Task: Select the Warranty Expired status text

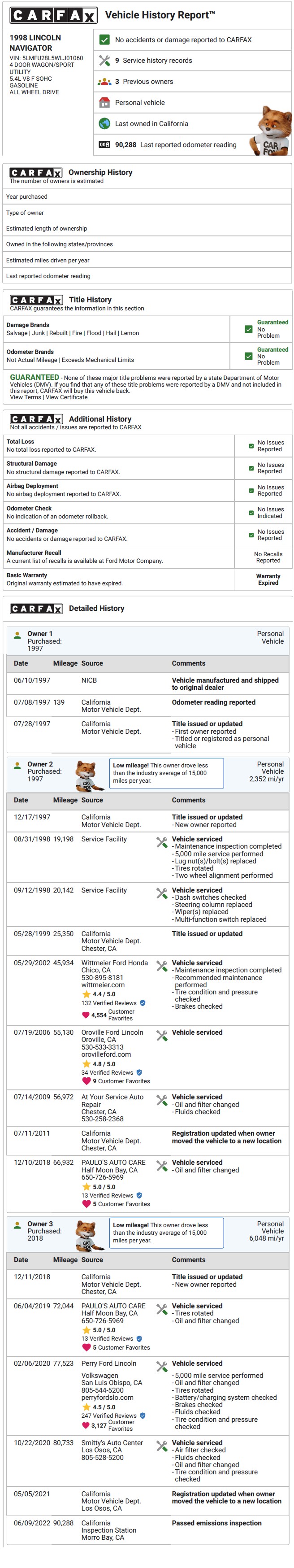Action: (268, 579)
